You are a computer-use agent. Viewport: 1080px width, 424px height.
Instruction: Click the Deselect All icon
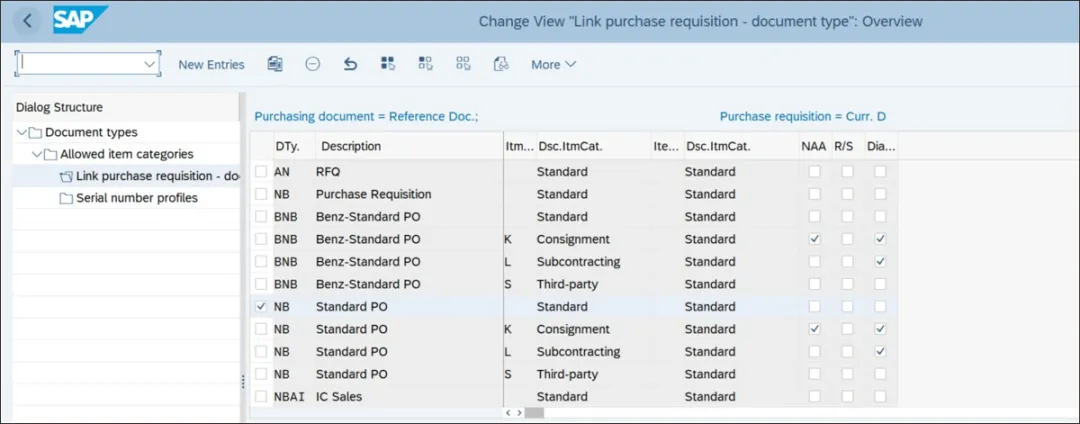pyautogui.click(x=463, y=64)
